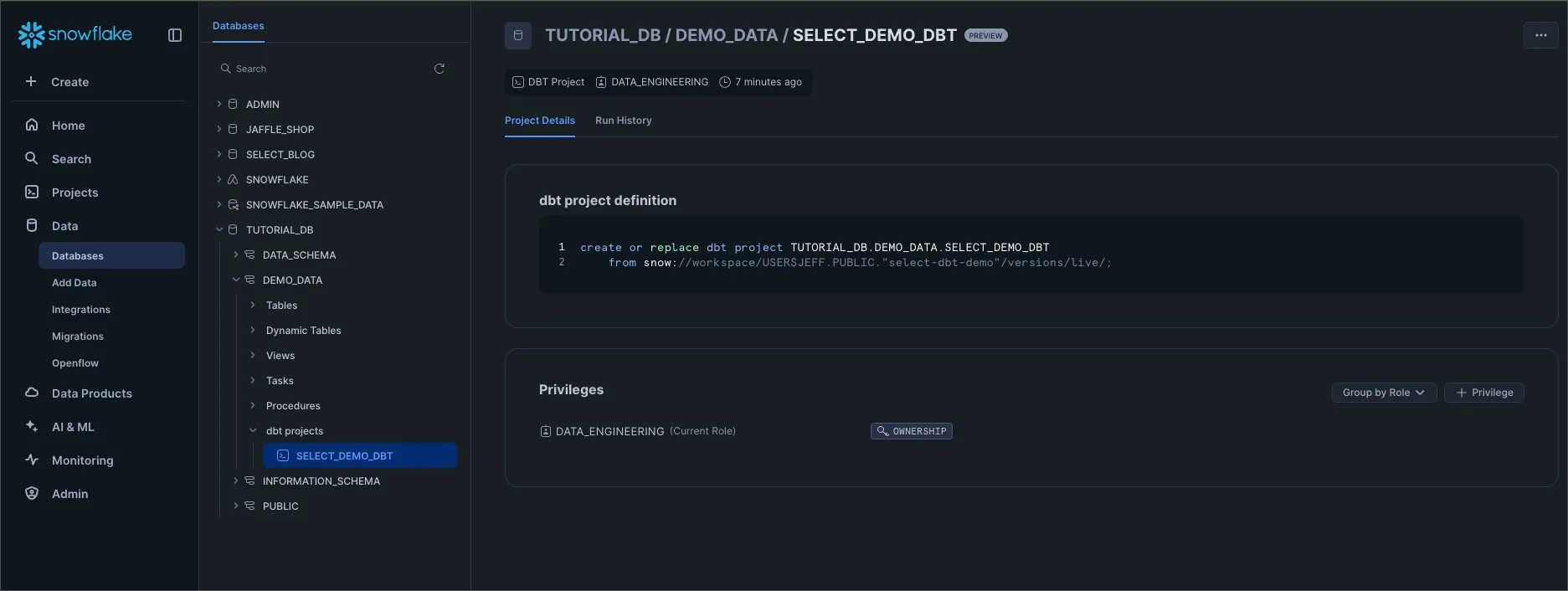This screenshot has height=591, width=1568.
Task: Click the '(Current Role)' label
Action: click(x=702, y=431)
